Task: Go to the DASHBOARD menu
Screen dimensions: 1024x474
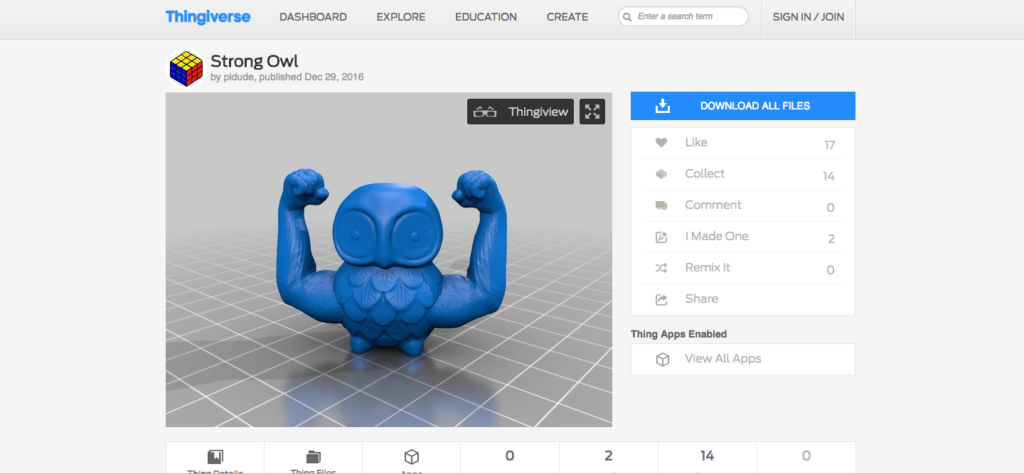Action: click(313, 17)
